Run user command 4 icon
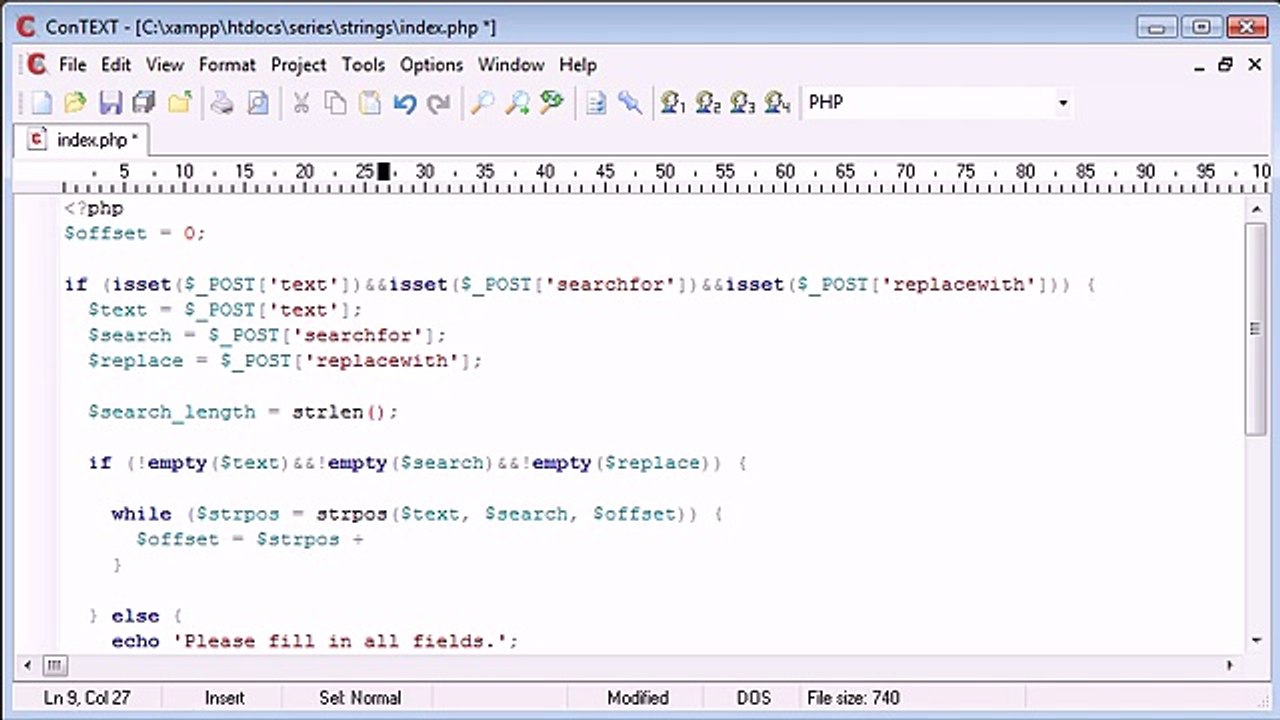The width and height of the screenshot is (1280, 720). 777,102
